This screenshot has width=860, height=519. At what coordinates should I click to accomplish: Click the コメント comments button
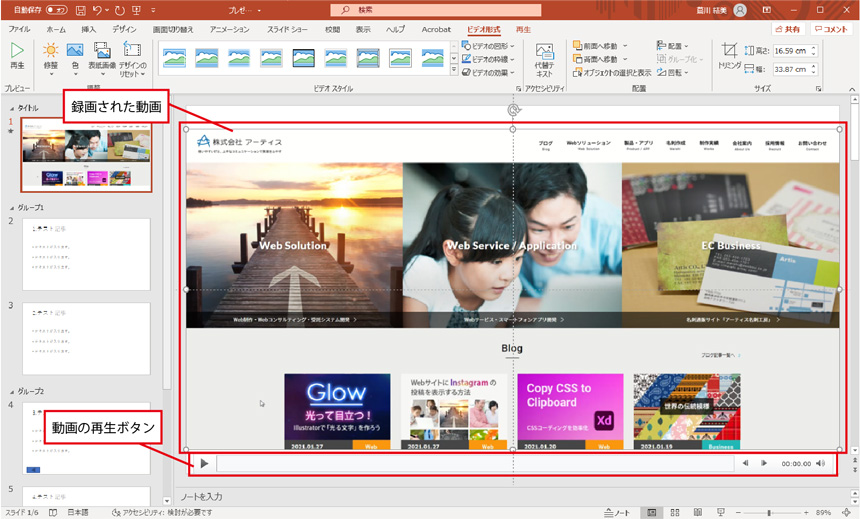pos(830,29)
